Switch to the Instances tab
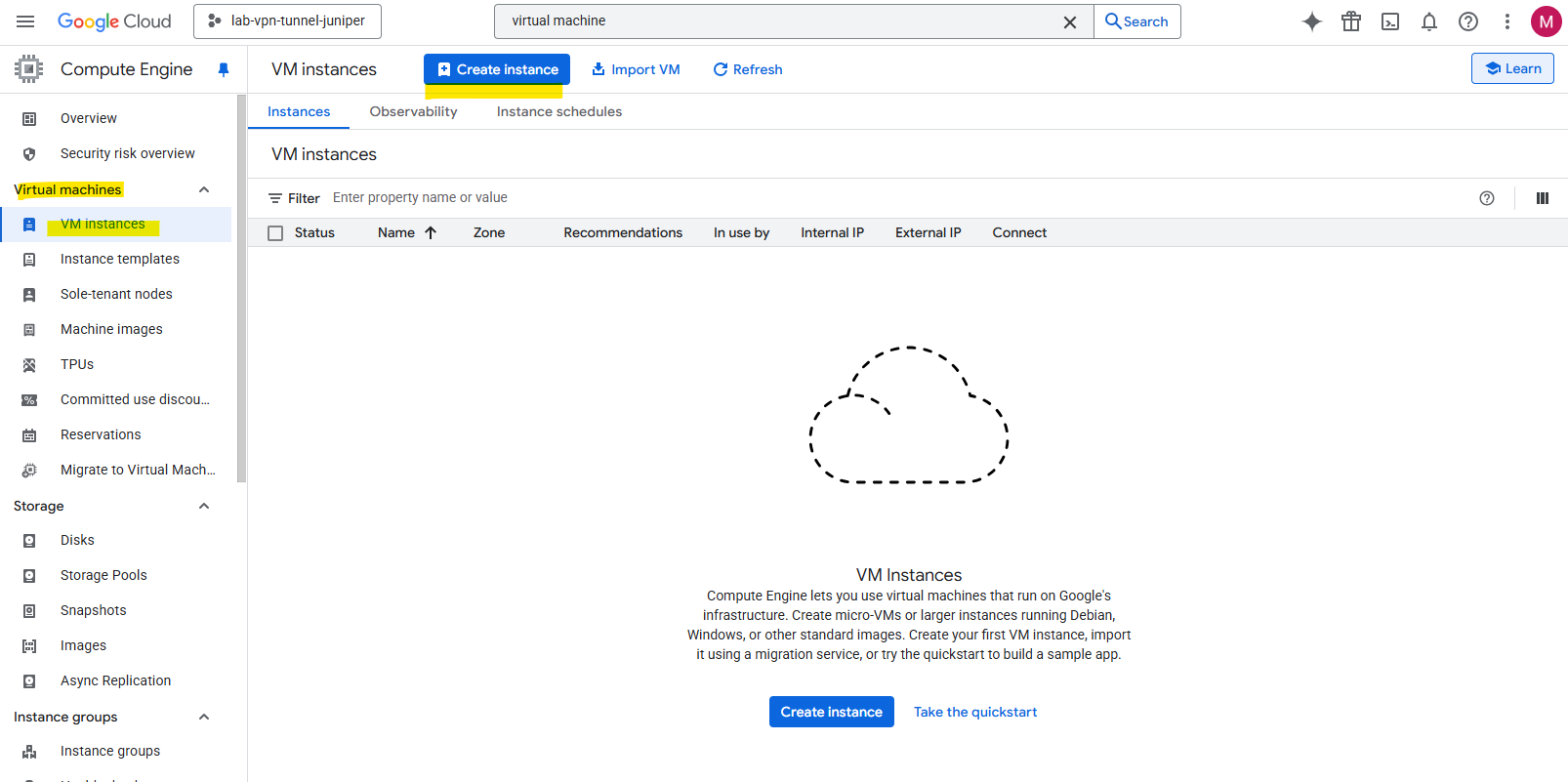 [299, 111]
